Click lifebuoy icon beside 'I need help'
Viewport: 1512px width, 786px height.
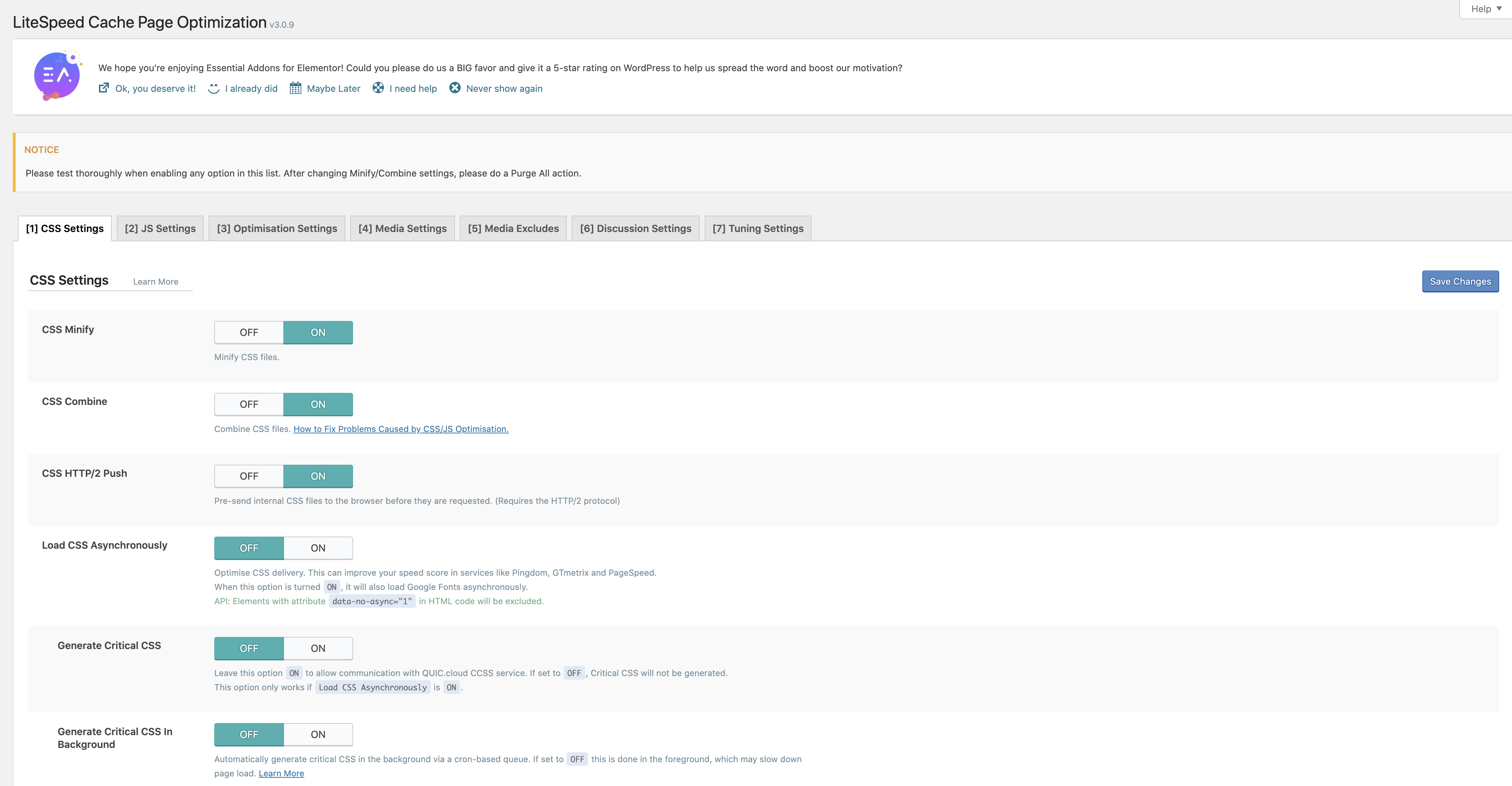coord(378,88)
